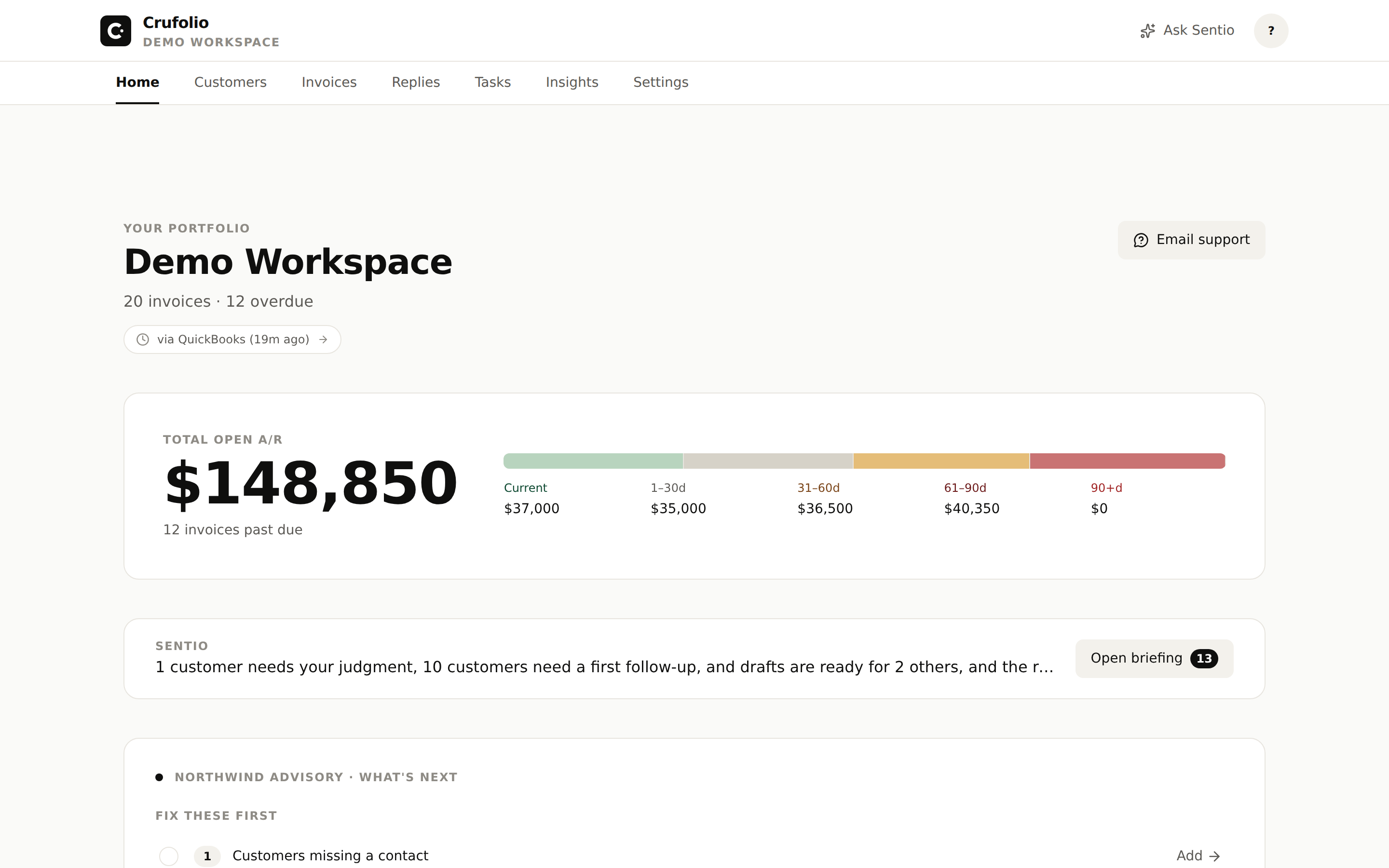Switch to the Tasks tab
Viewport: 1389px width, 868px height.
(492, 82)
